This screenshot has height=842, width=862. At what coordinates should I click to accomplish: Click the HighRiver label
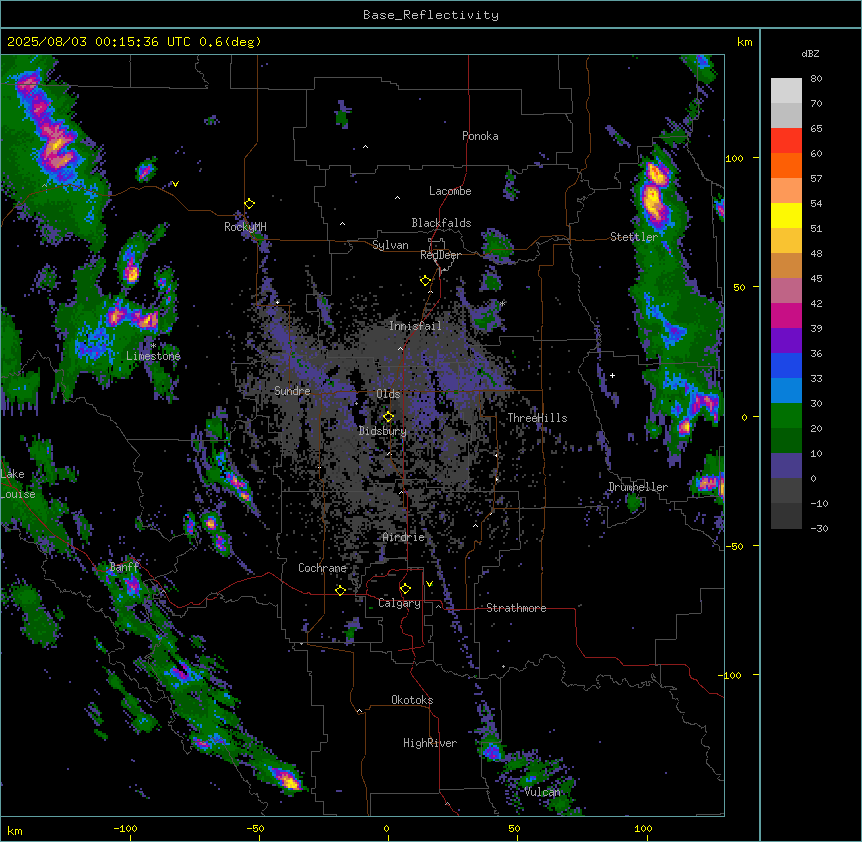tap(430, 743)
